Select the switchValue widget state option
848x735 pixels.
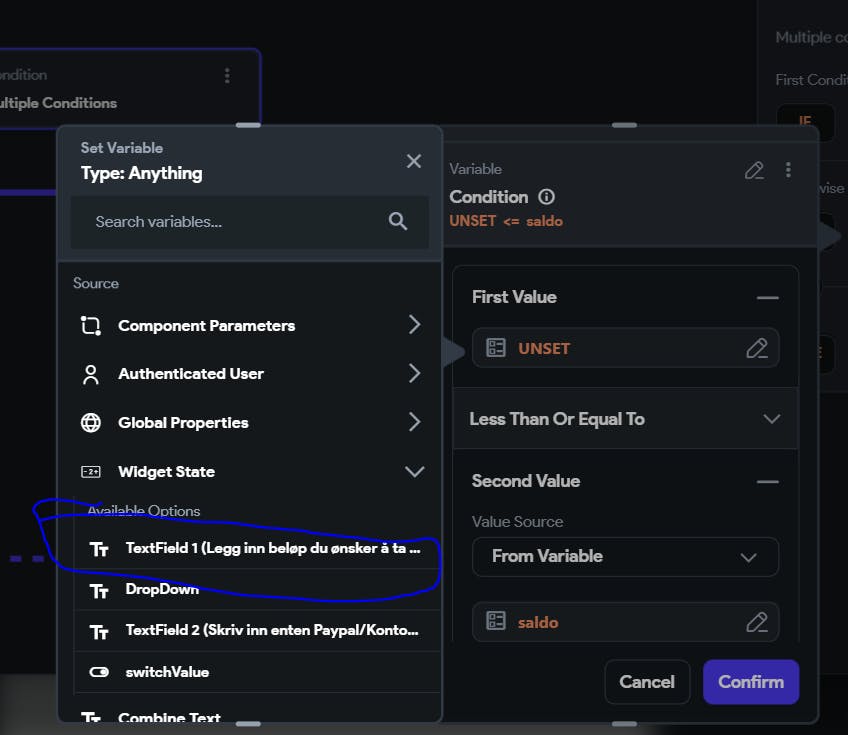pyautogui.click(x=166, y=672)
